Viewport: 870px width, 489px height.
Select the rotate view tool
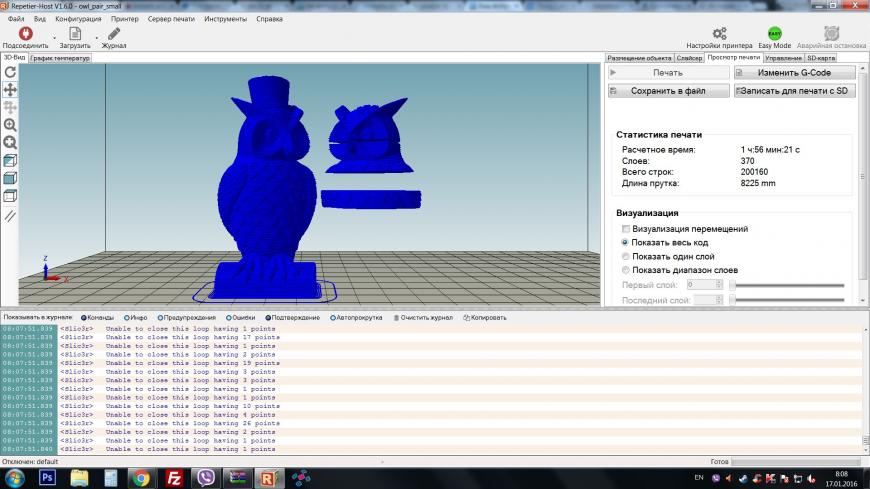pyautogui.click(x=10, y=72)
